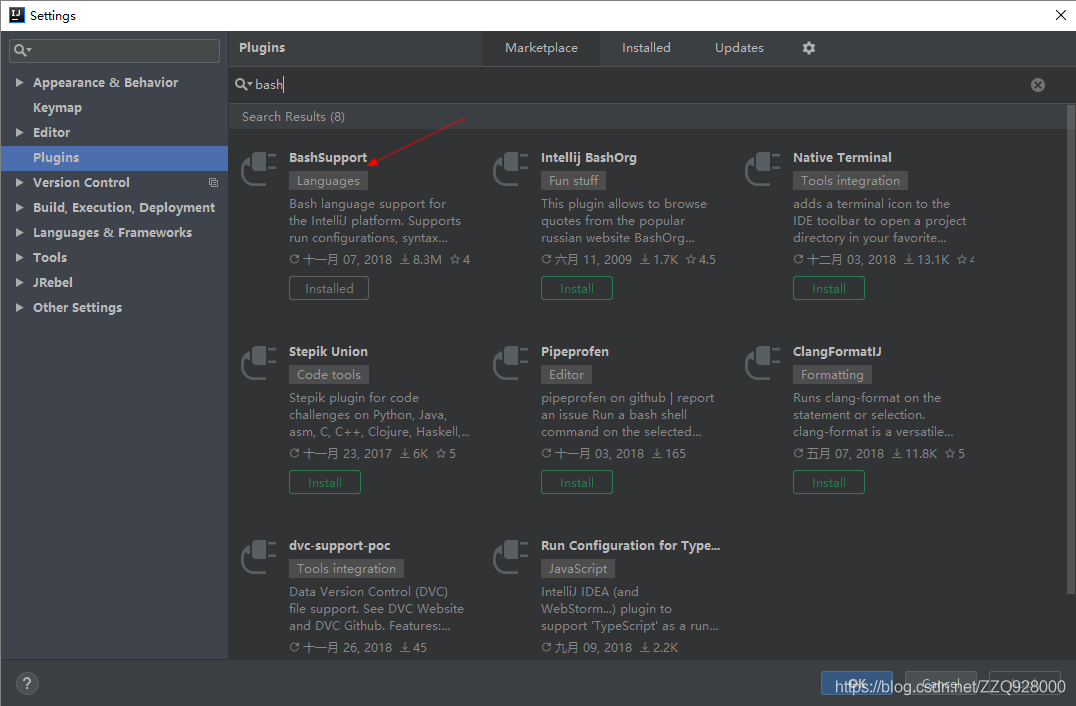Open the ClangFormatIJ plugin title
This screenshot has width=1076, height=706.
coord(837,352)
